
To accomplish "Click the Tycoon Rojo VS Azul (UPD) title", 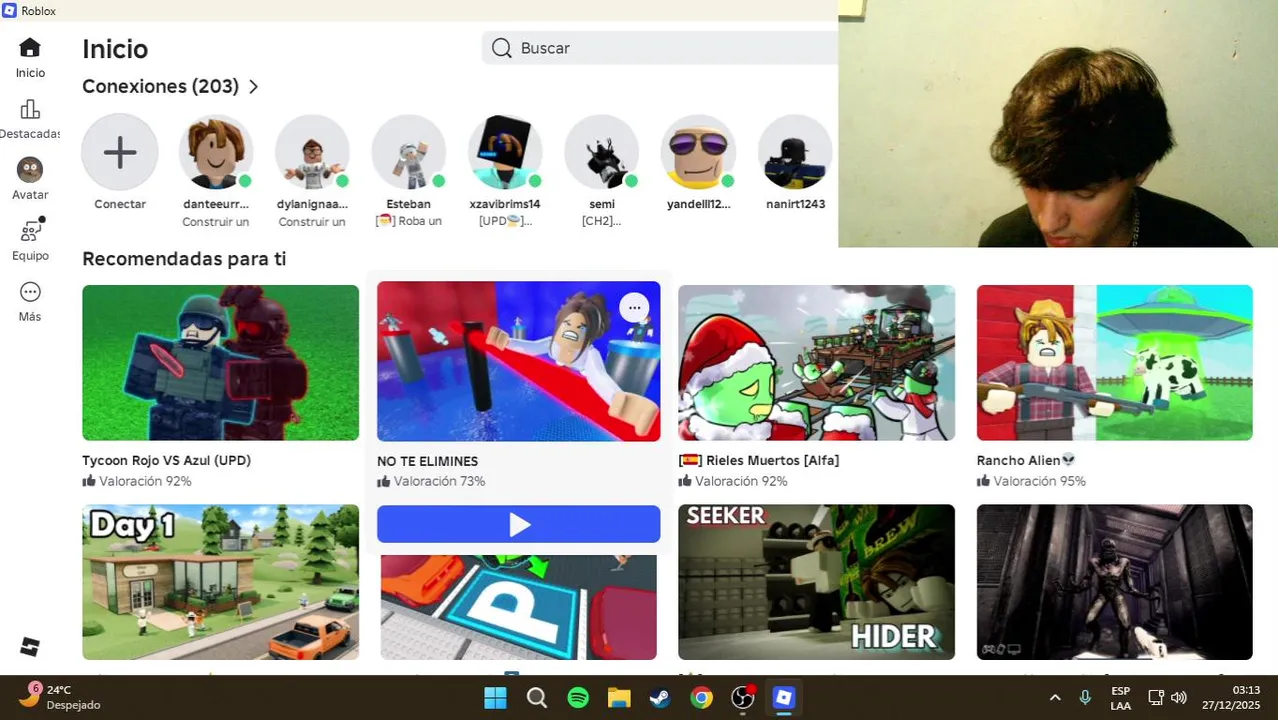I will [166, 460].
